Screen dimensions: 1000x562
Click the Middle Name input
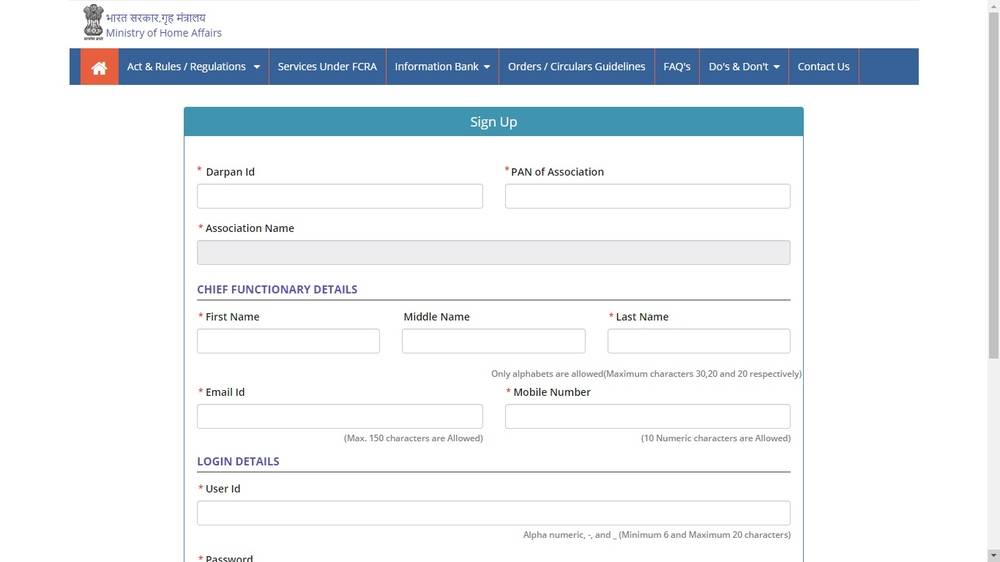point(494,341)
